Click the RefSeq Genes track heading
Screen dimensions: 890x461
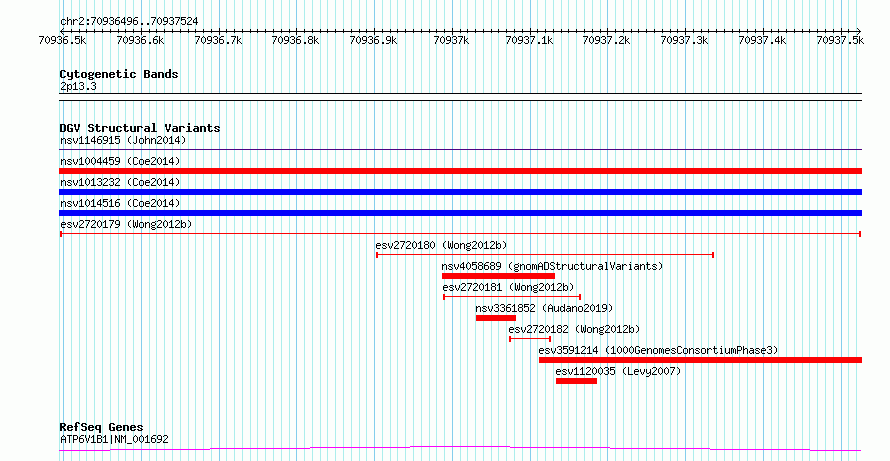tap(102, 428)
